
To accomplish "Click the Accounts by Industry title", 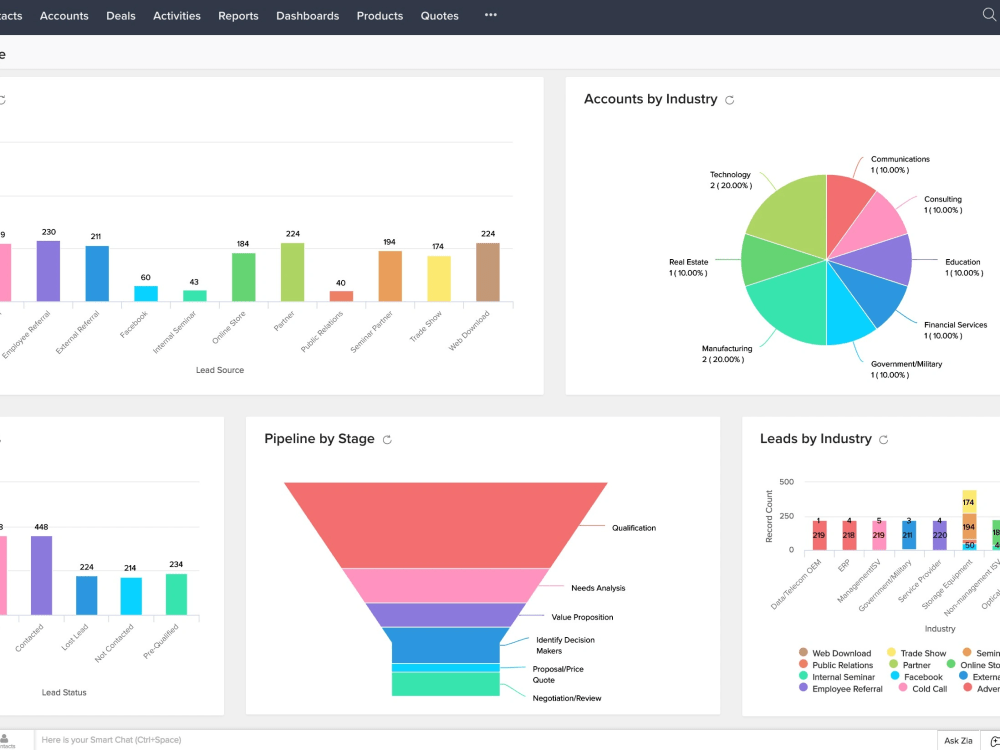I will (x=651, y=99).
